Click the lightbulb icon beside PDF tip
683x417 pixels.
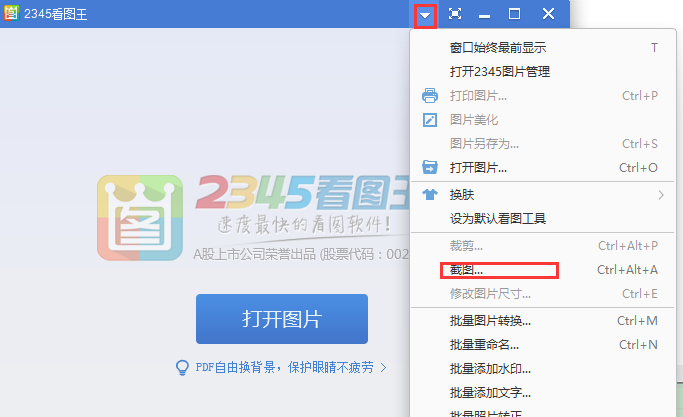[182, 368]
